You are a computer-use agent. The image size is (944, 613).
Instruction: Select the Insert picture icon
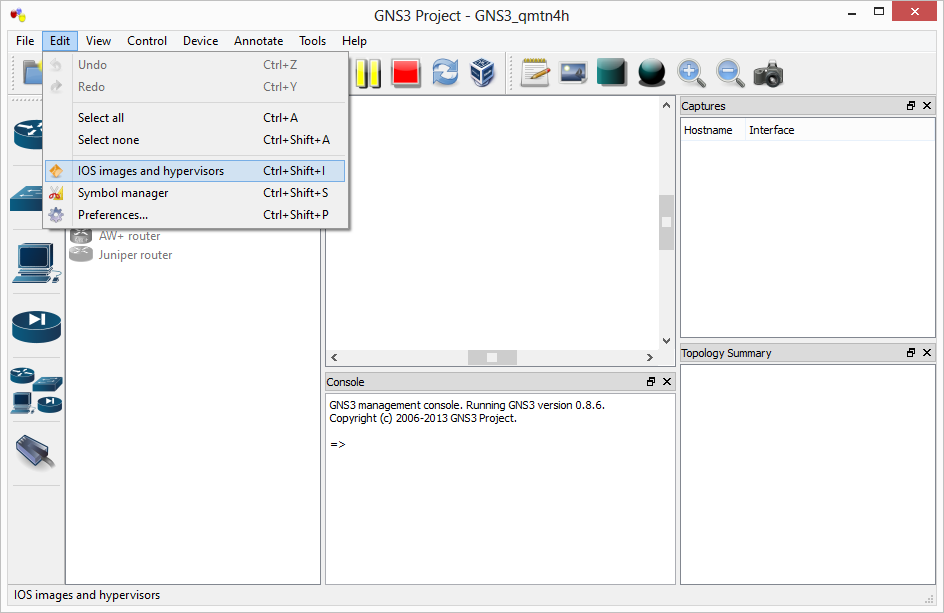[x=573, y=73]
